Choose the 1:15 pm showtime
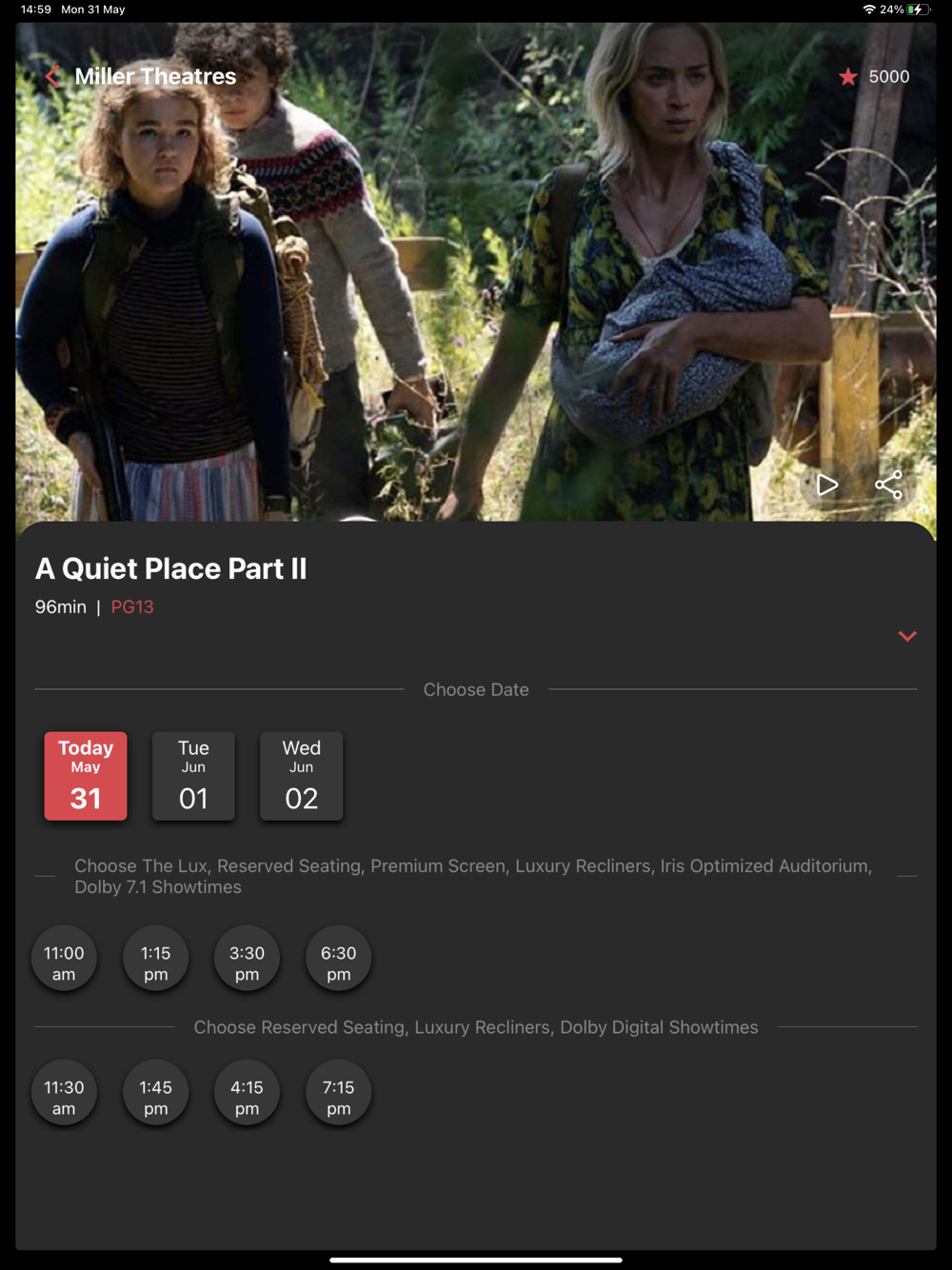This screenshot has width=952, height=1270. [x=155, y=958]
